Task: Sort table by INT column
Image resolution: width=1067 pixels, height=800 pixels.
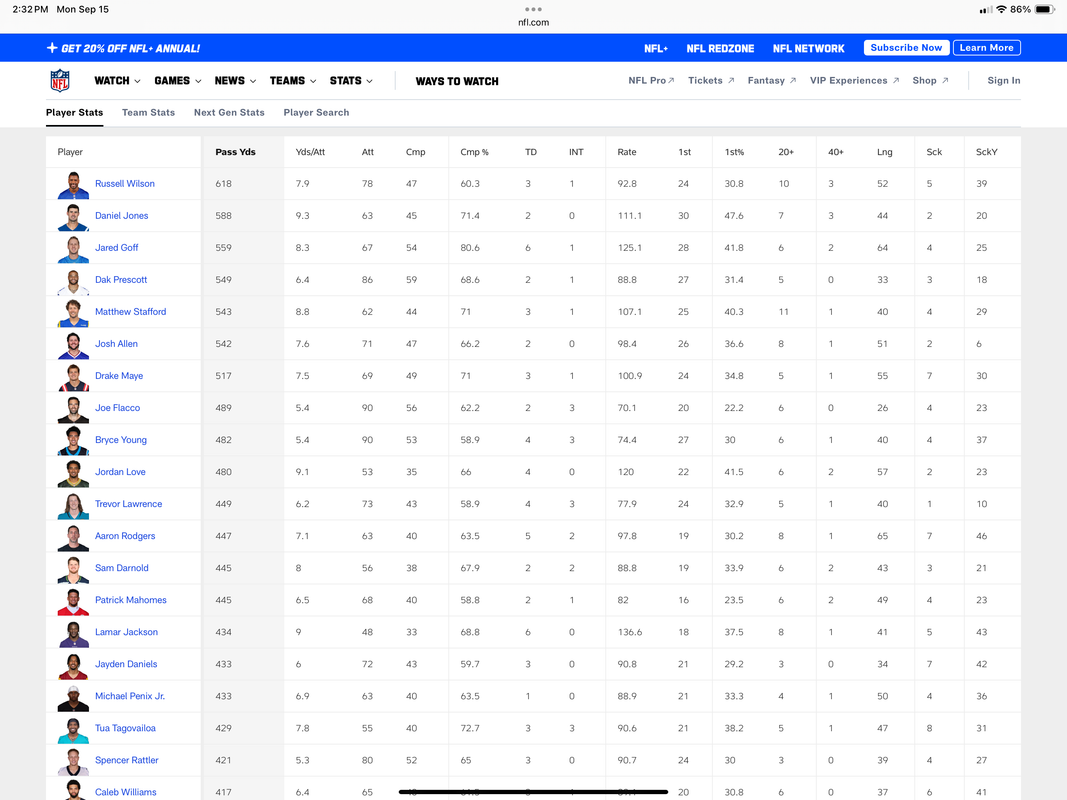Action: (x=576, y=152)
